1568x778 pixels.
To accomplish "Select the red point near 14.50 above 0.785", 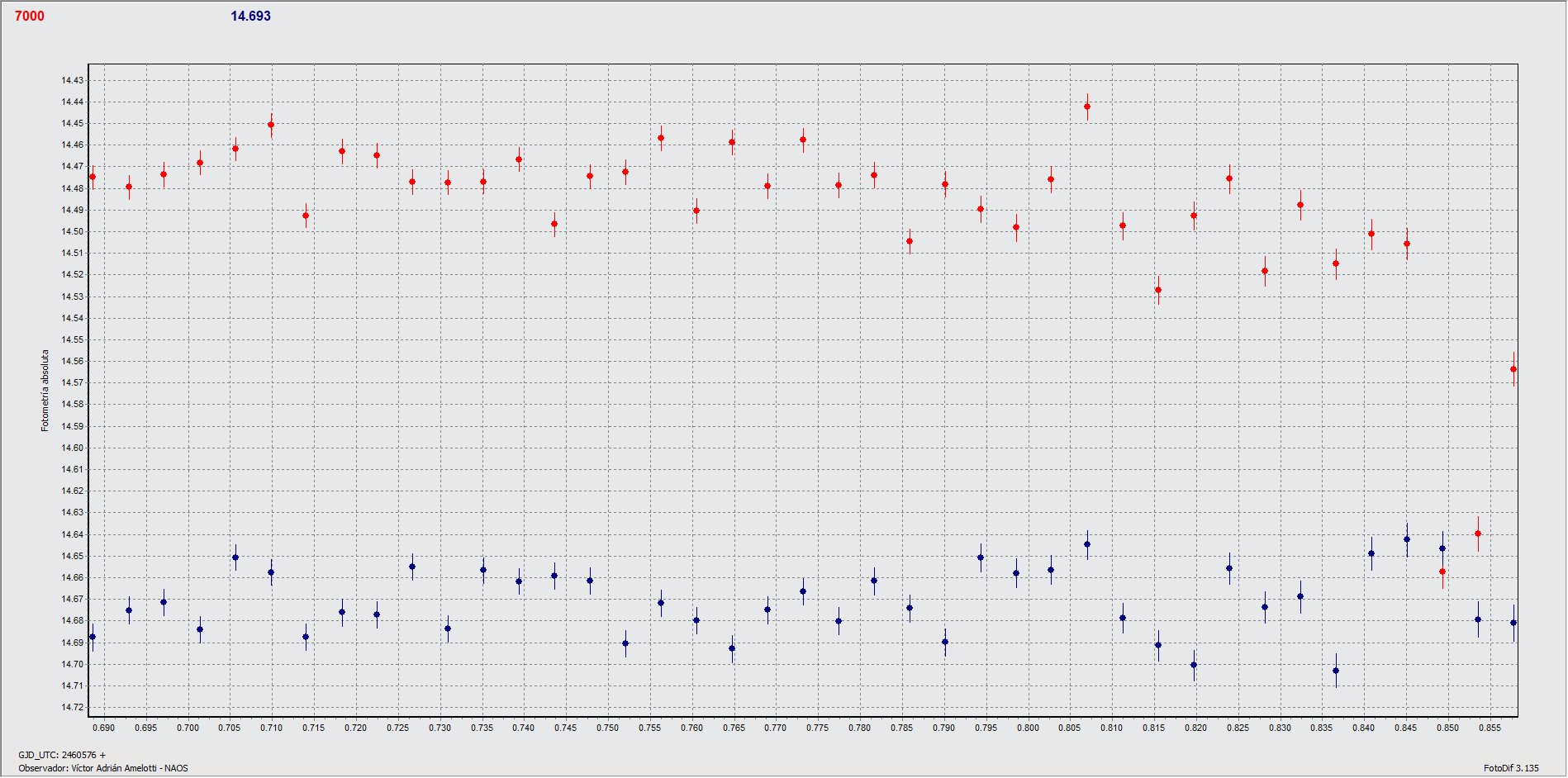I will [910, 241].
